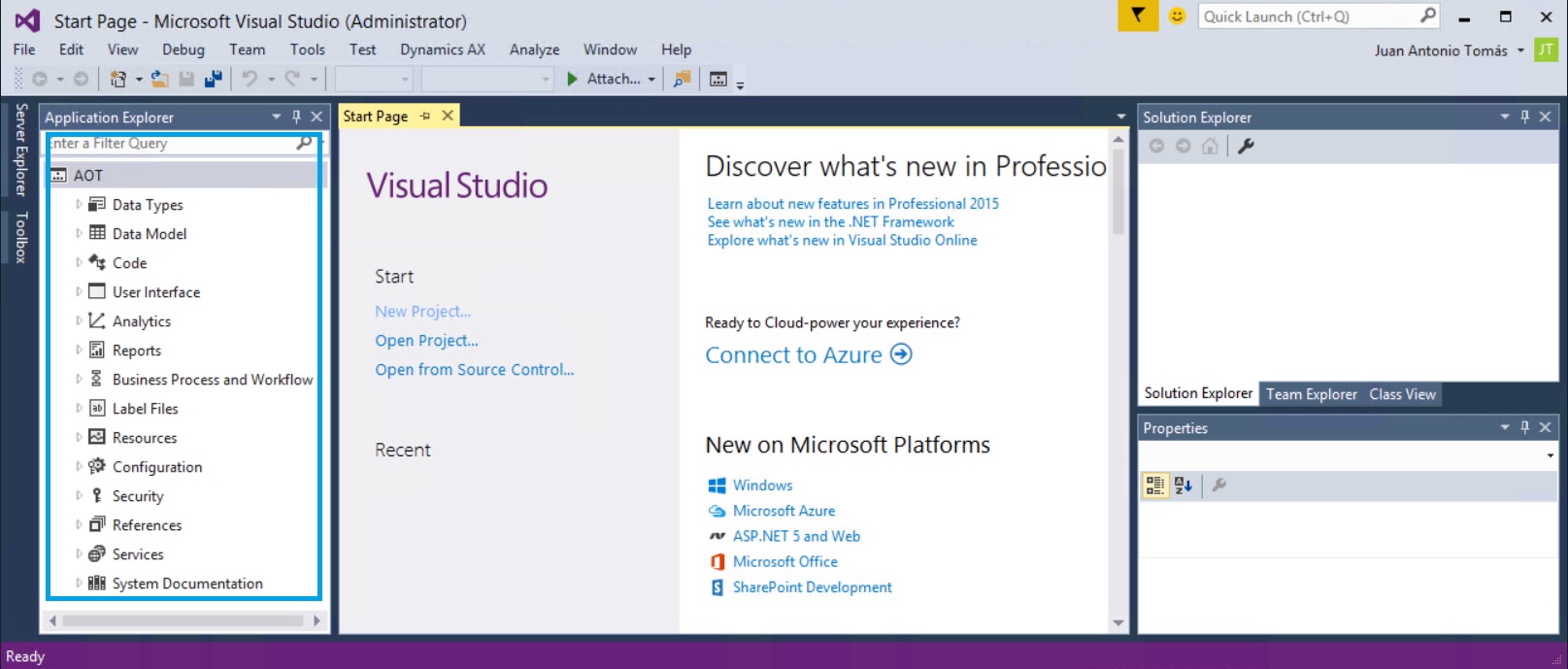The image size is (1568, 669).
Task: Open the File menu
Action: (x=24, y=50)
